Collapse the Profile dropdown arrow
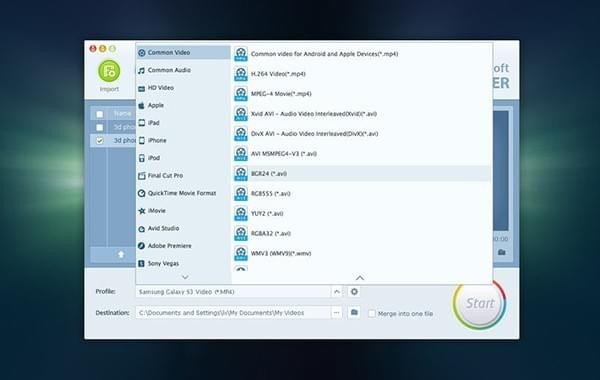 (337, 292)
